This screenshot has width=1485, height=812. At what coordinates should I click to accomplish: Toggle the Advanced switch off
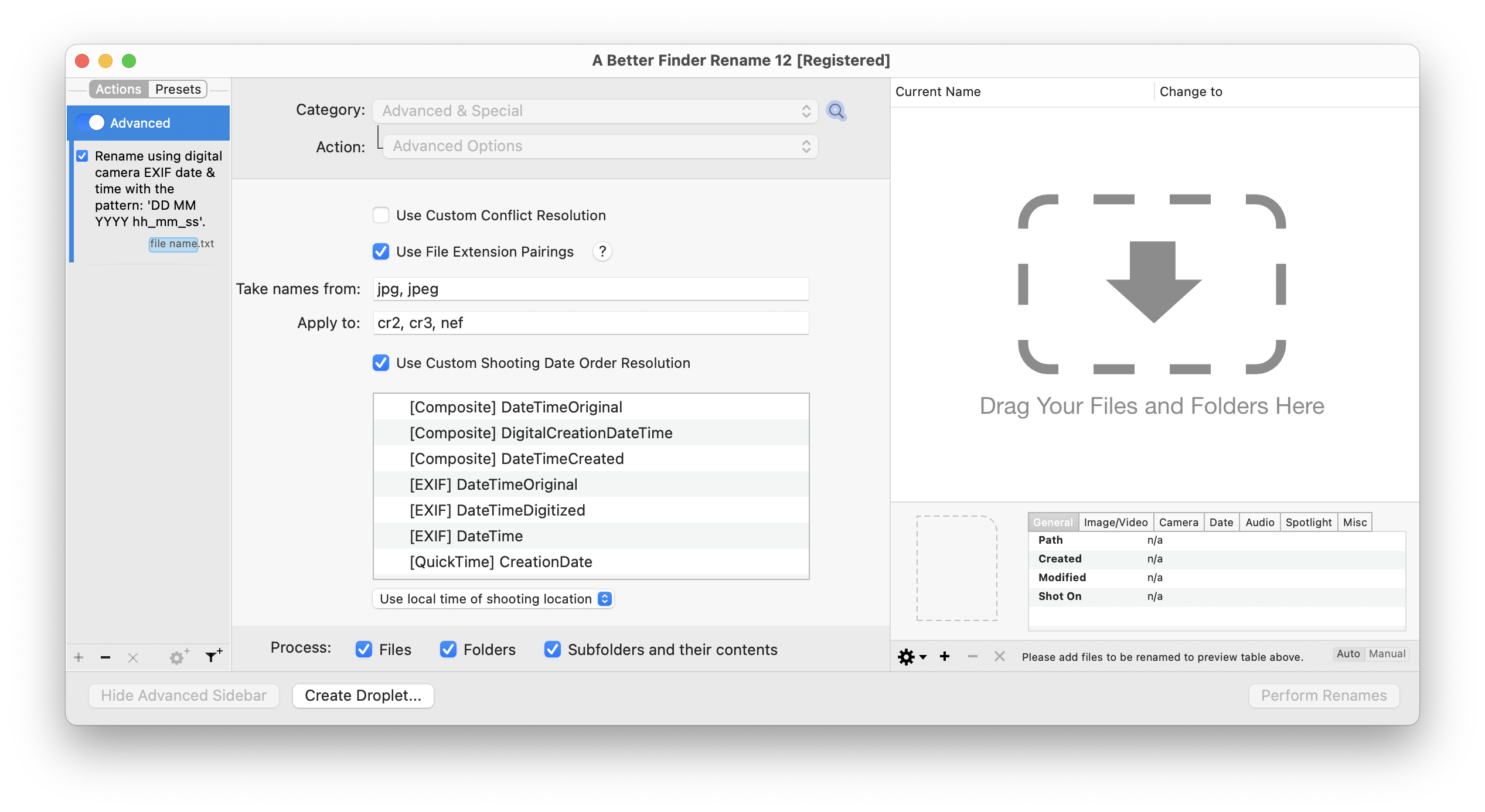click(x=90, y=122)
